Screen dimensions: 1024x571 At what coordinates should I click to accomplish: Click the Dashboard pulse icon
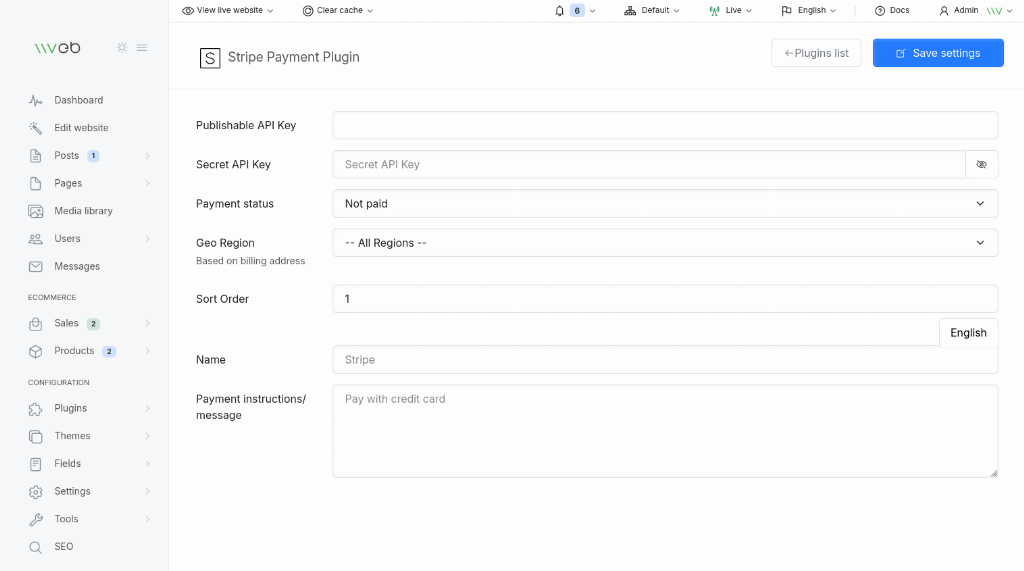point(35,100)
